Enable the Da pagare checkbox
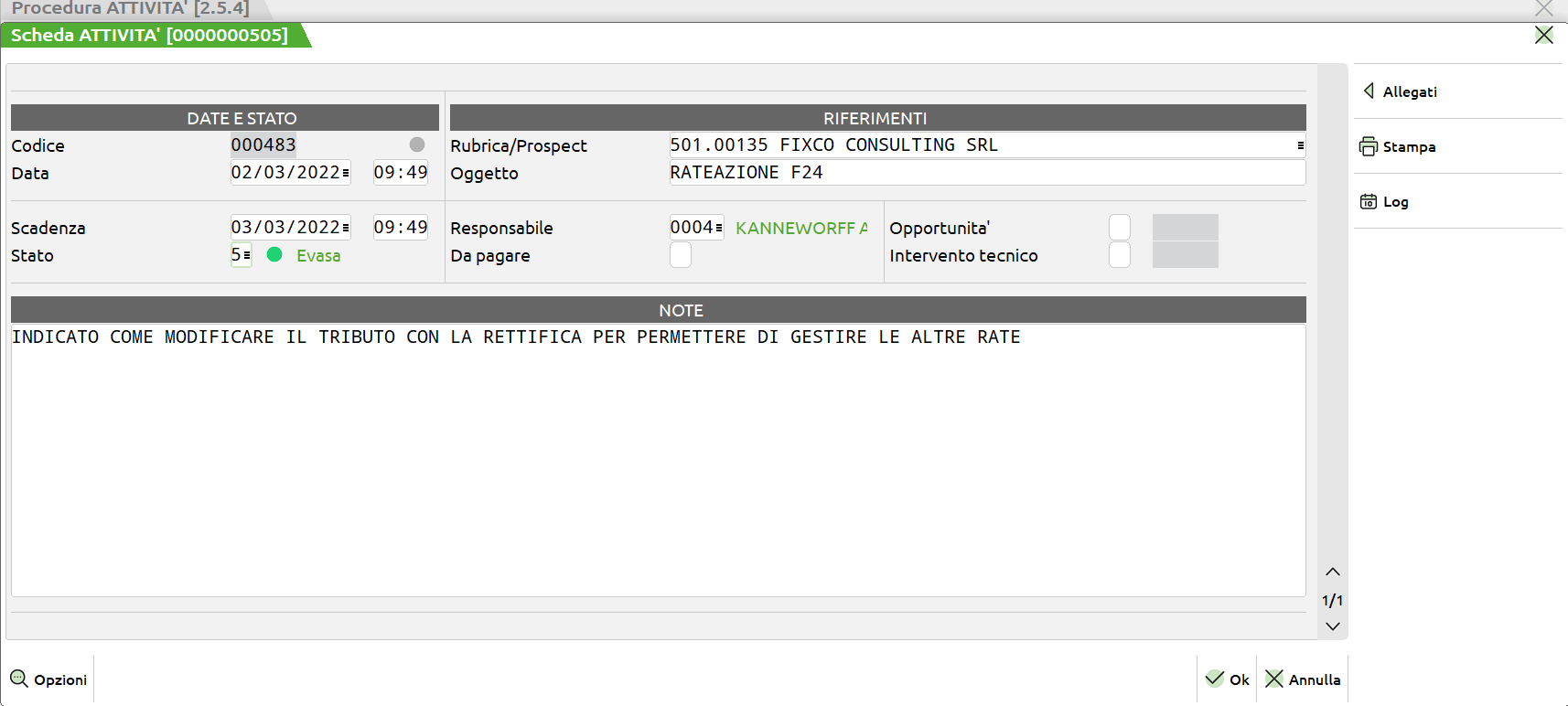Screen dimensions: 1568x706 (681, 255)
